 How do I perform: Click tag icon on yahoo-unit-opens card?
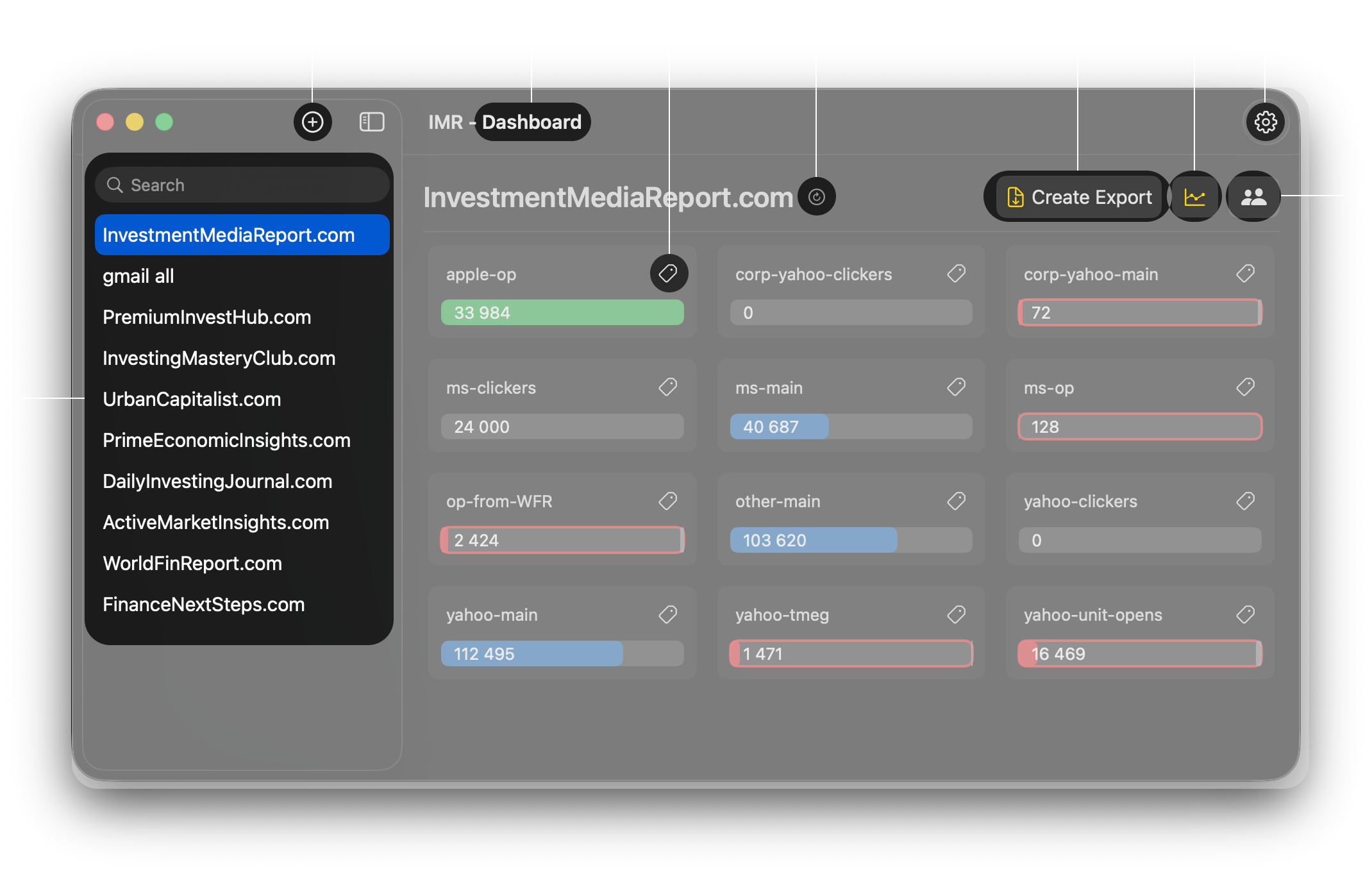1245,614
